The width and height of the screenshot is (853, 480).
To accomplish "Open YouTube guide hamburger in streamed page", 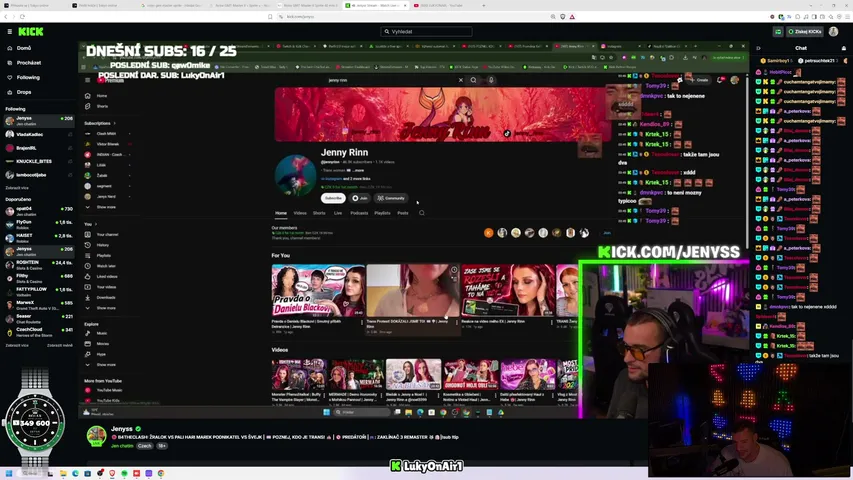I will point(88,80).
